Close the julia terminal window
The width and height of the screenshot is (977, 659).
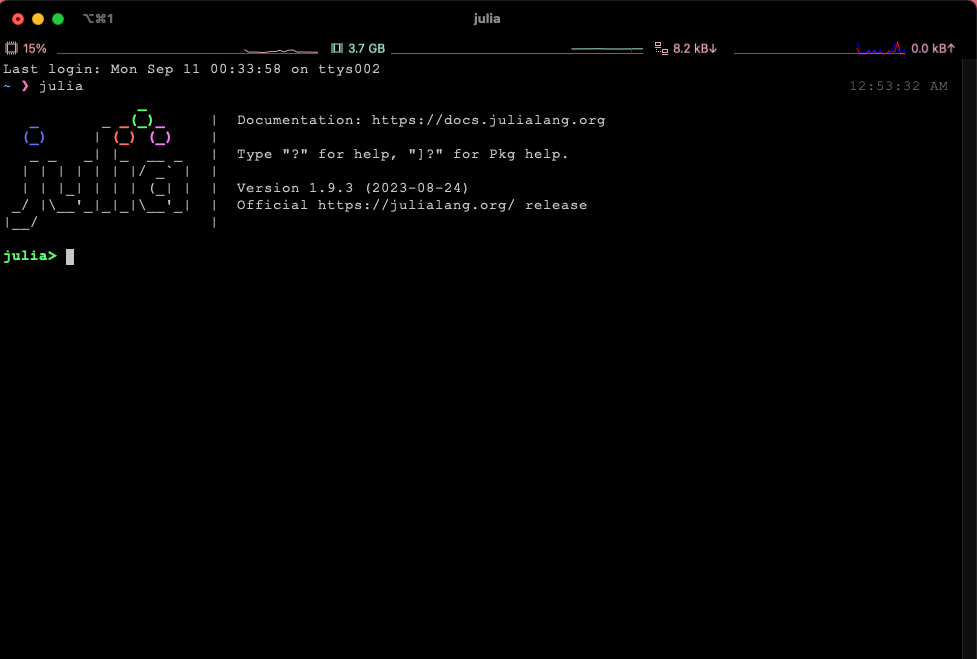click(18, 19)
